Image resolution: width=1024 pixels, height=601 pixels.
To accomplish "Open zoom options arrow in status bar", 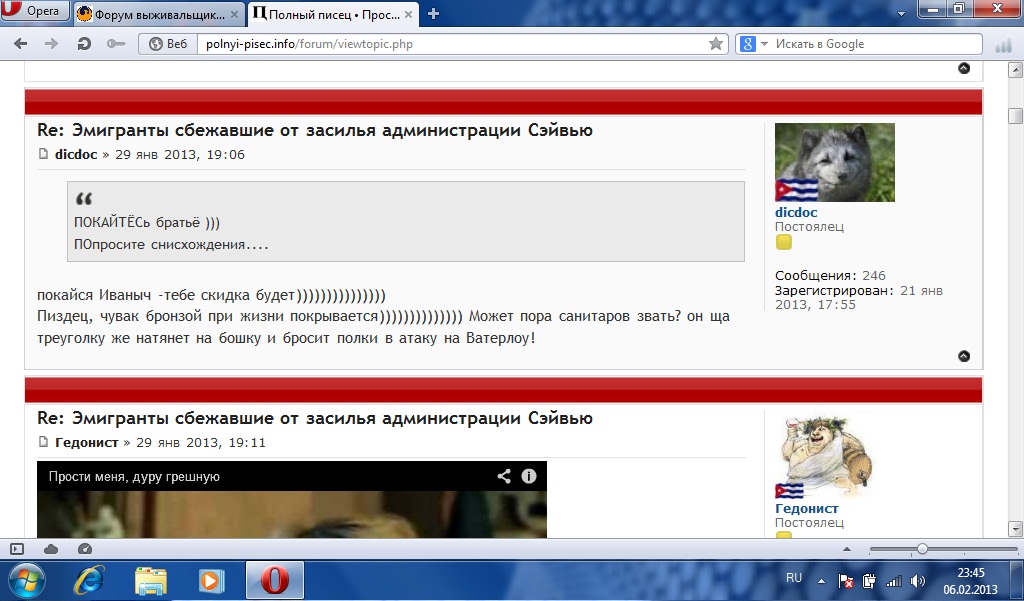I will (847, 549).
